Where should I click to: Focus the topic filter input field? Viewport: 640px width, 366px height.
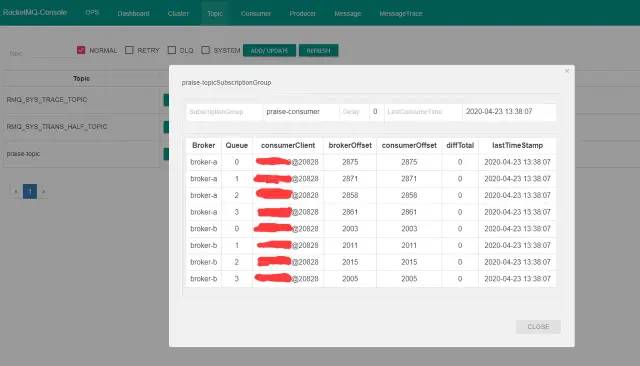(x=51, y=52)
